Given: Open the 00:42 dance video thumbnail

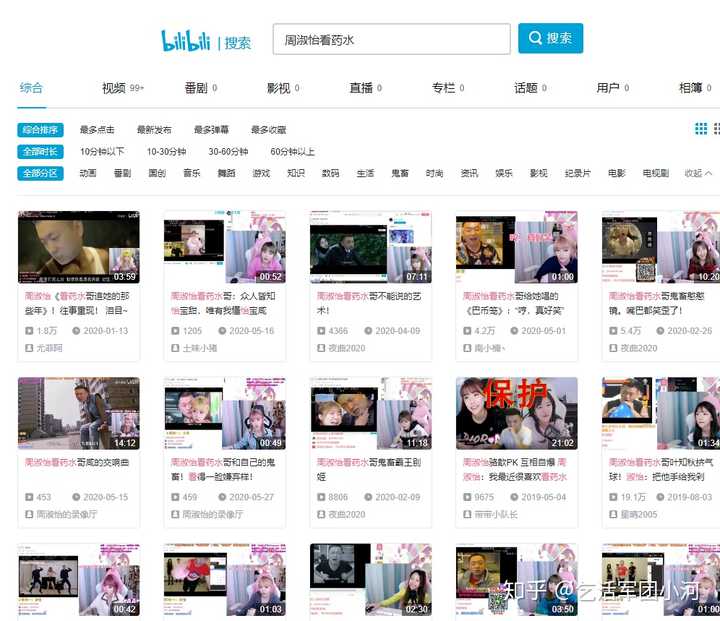Looking at the screenshot, I should [x=79, y=580].
